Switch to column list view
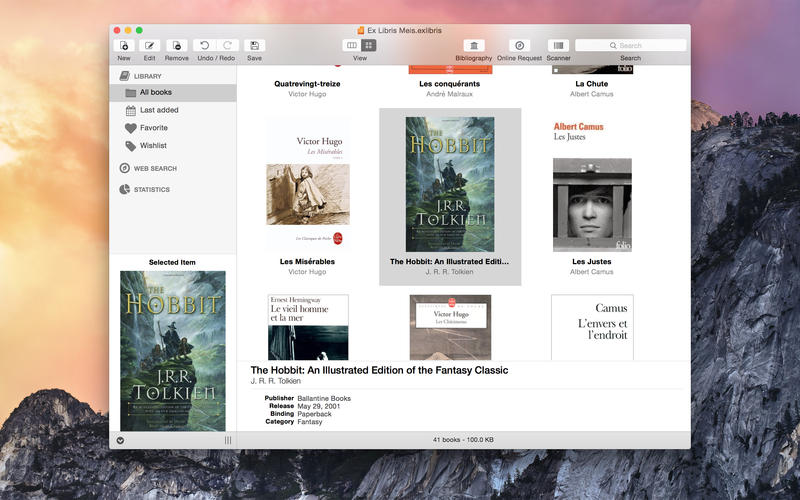 click(x=351, y=45)
